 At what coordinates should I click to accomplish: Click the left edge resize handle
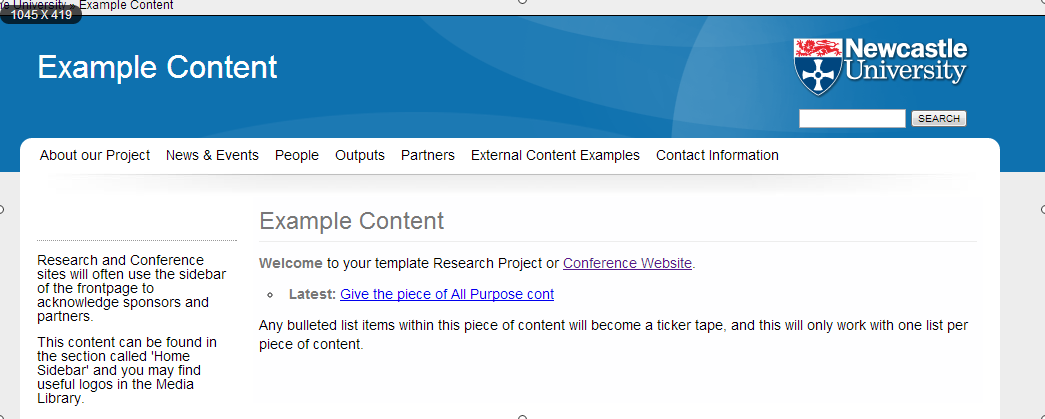click(2, 209)
